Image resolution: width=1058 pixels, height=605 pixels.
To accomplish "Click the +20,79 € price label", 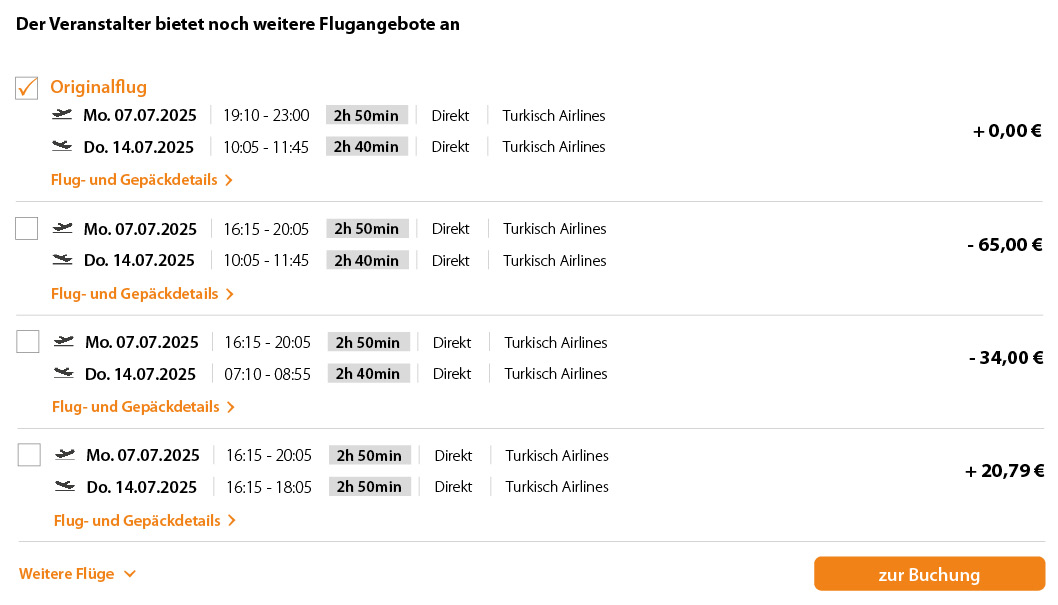I will [x=1004, y=471].
